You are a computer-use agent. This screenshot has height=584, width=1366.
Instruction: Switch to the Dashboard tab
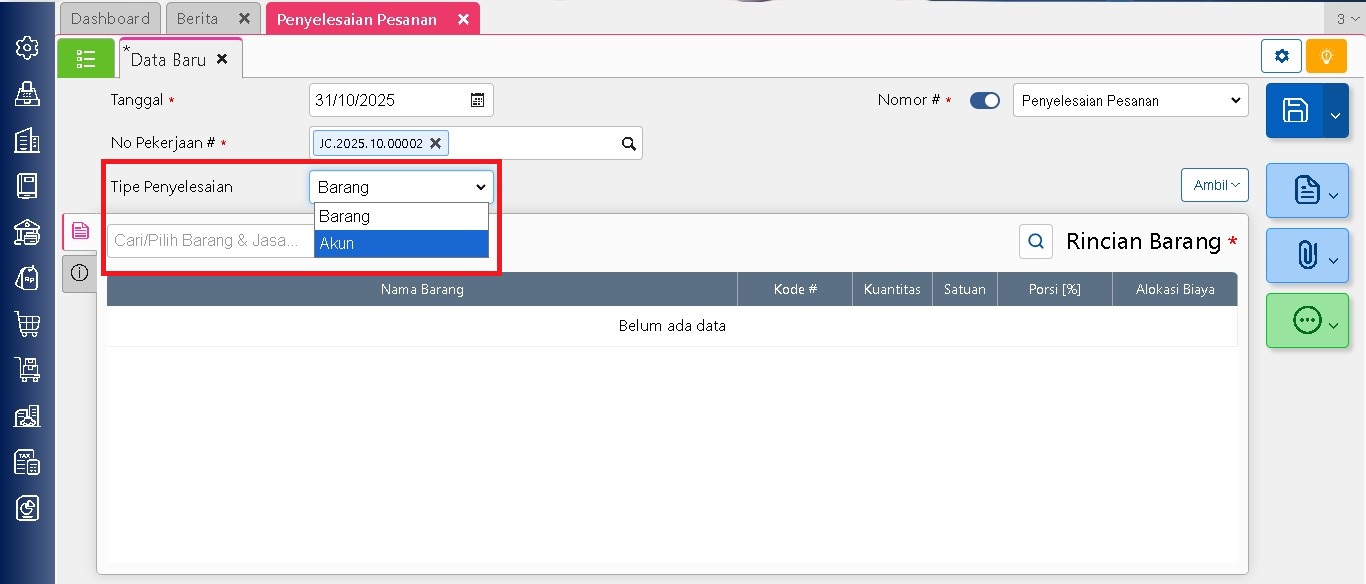coord(110,18)
